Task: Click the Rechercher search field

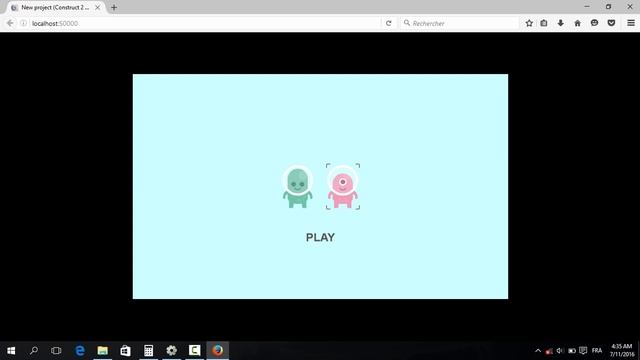Action: [x=459, y=23]
